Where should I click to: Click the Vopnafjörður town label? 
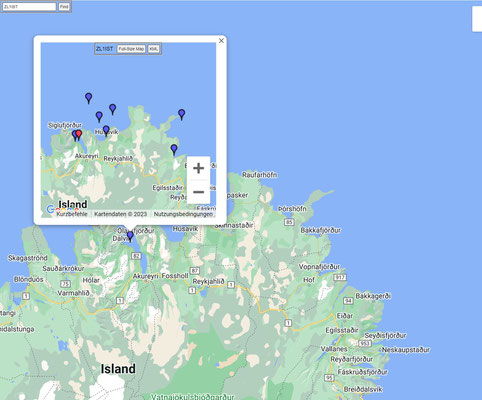coord(319,267)
